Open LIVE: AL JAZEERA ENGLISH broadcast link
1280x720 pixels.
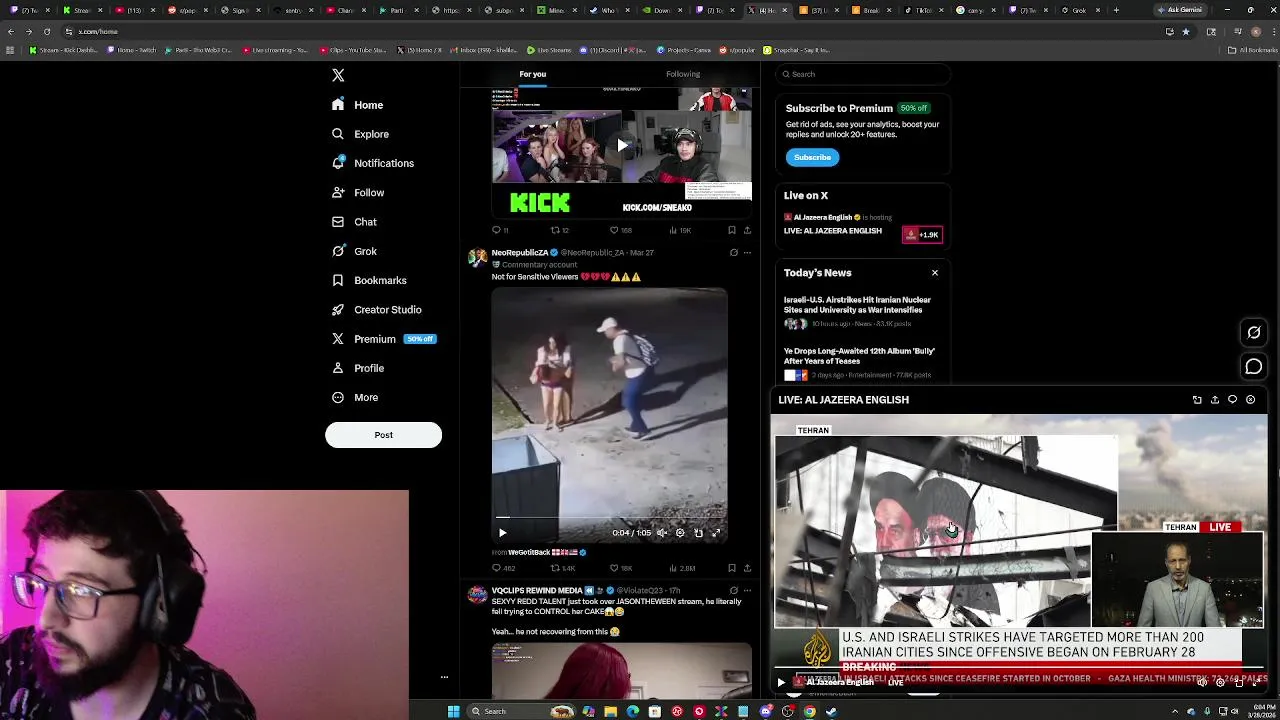click(832, 231)
